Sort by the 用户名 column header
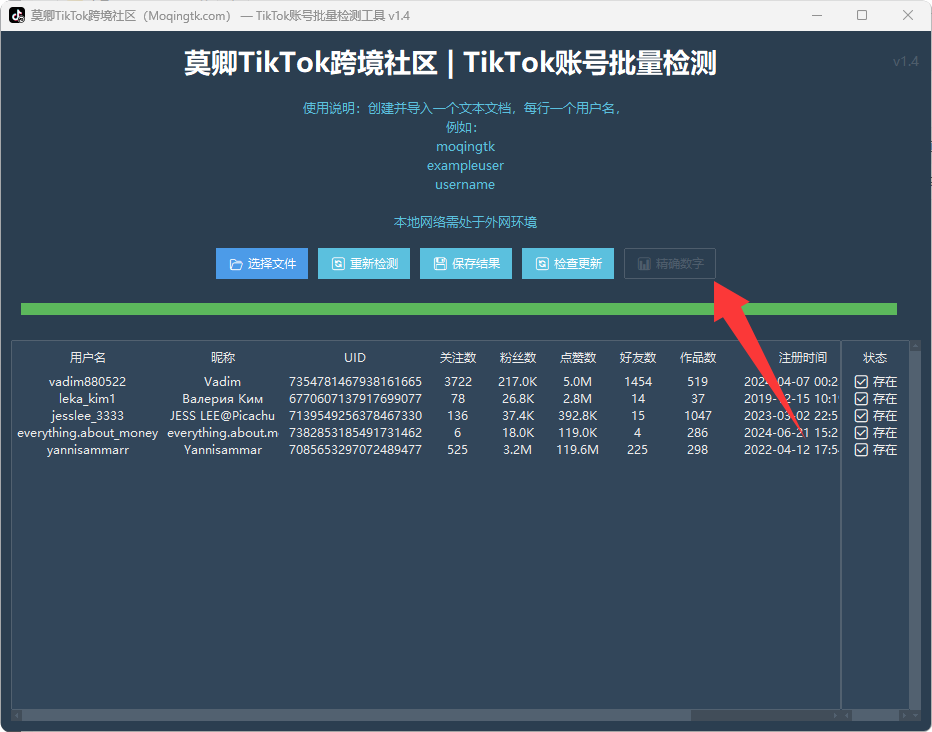 coord(88,357)
